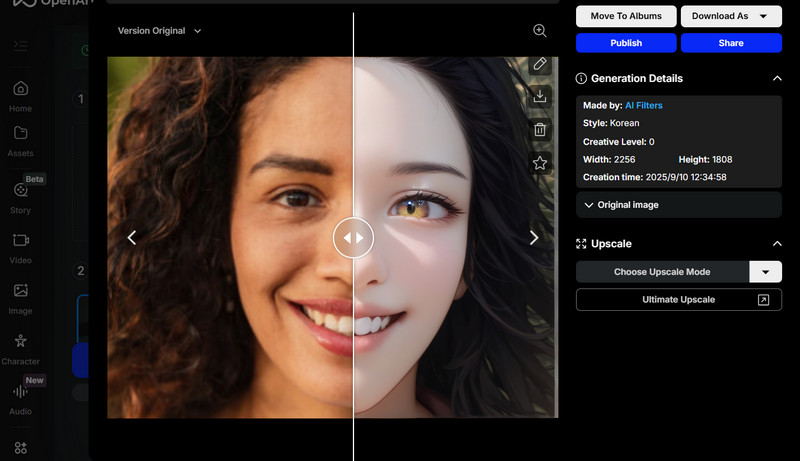
Task: Open the Home sidebar icon
Action: tap(20, 89)
